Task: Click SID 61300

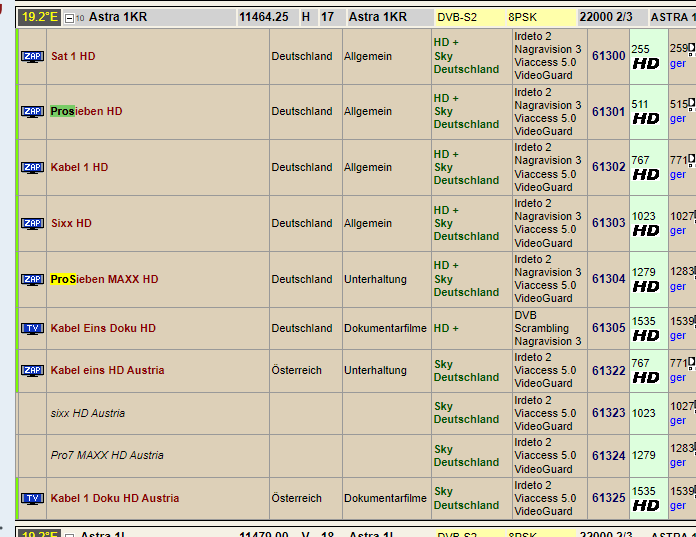Action: coord(609,56)
